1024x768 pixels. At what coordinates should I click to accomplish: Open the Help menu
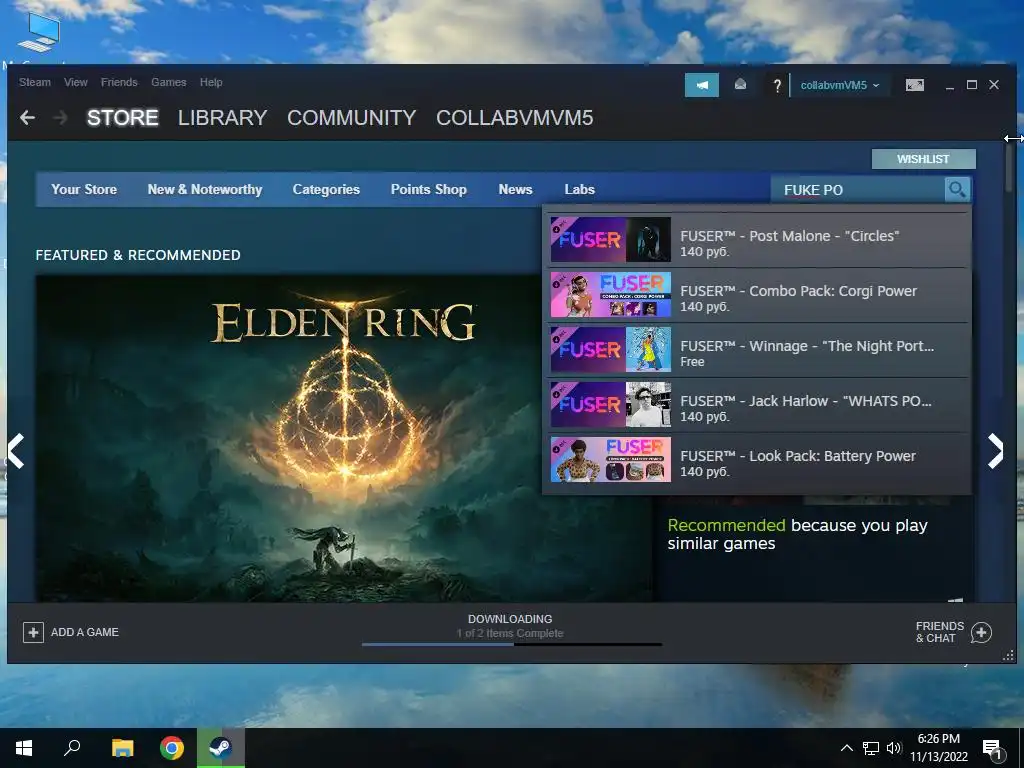point(211,82)
